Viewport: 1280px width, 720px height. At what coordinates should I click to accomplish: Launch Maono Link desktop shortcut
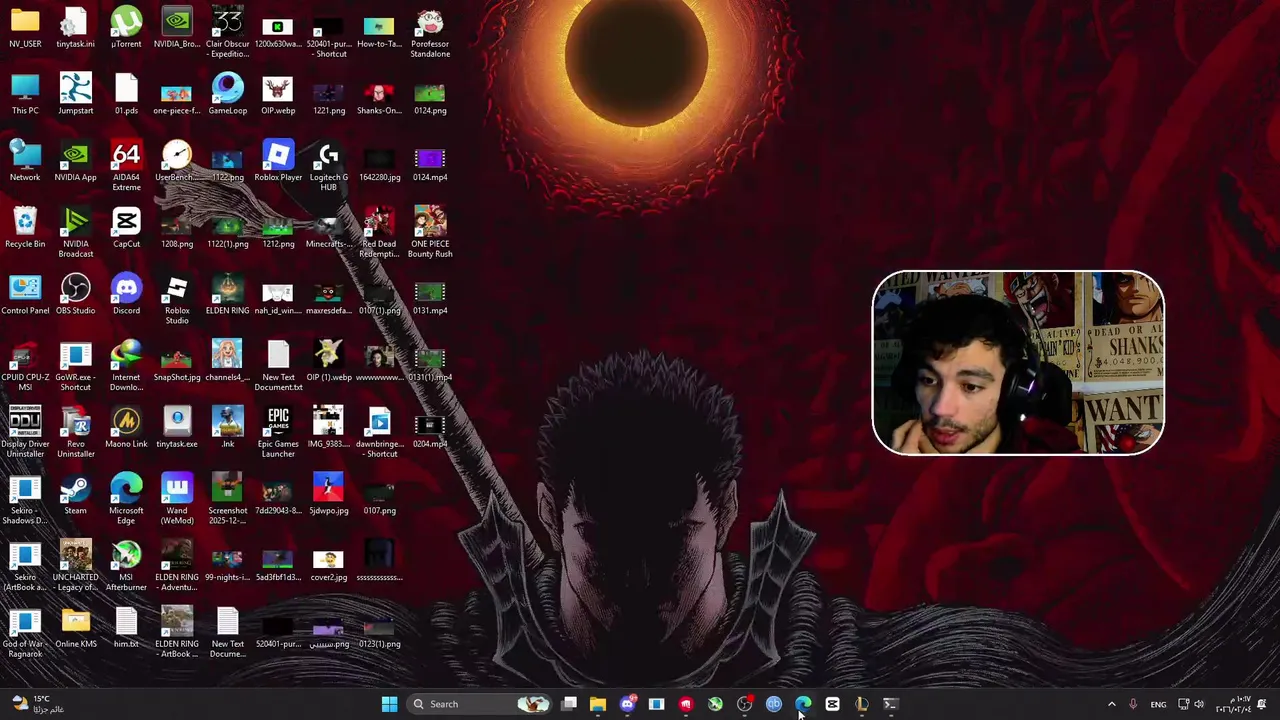point(126,427)
